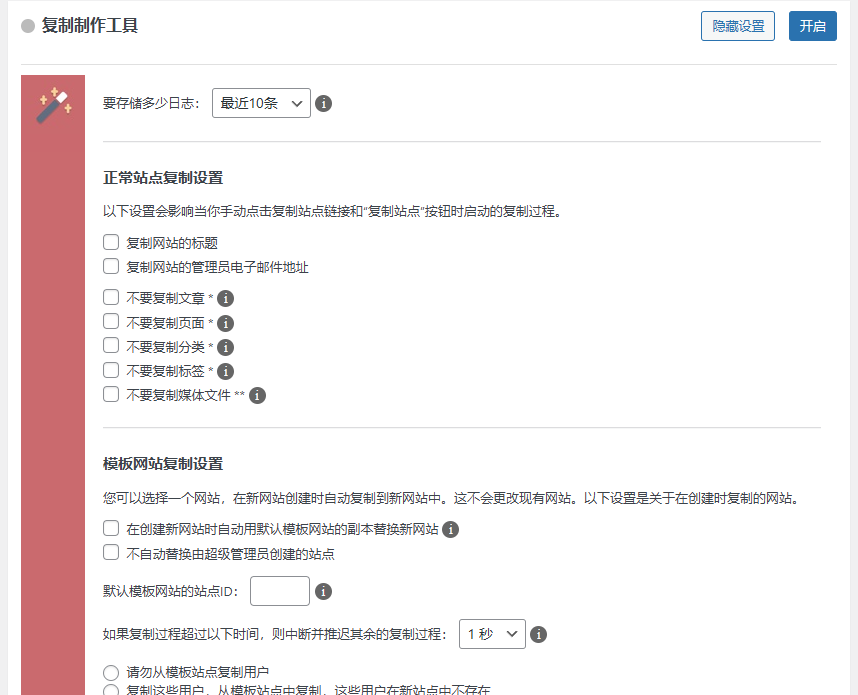The width and height of the screenshot is (858, 695).
Task: Click info icon next to 不要复制页面
Action: tap(225, 321)
